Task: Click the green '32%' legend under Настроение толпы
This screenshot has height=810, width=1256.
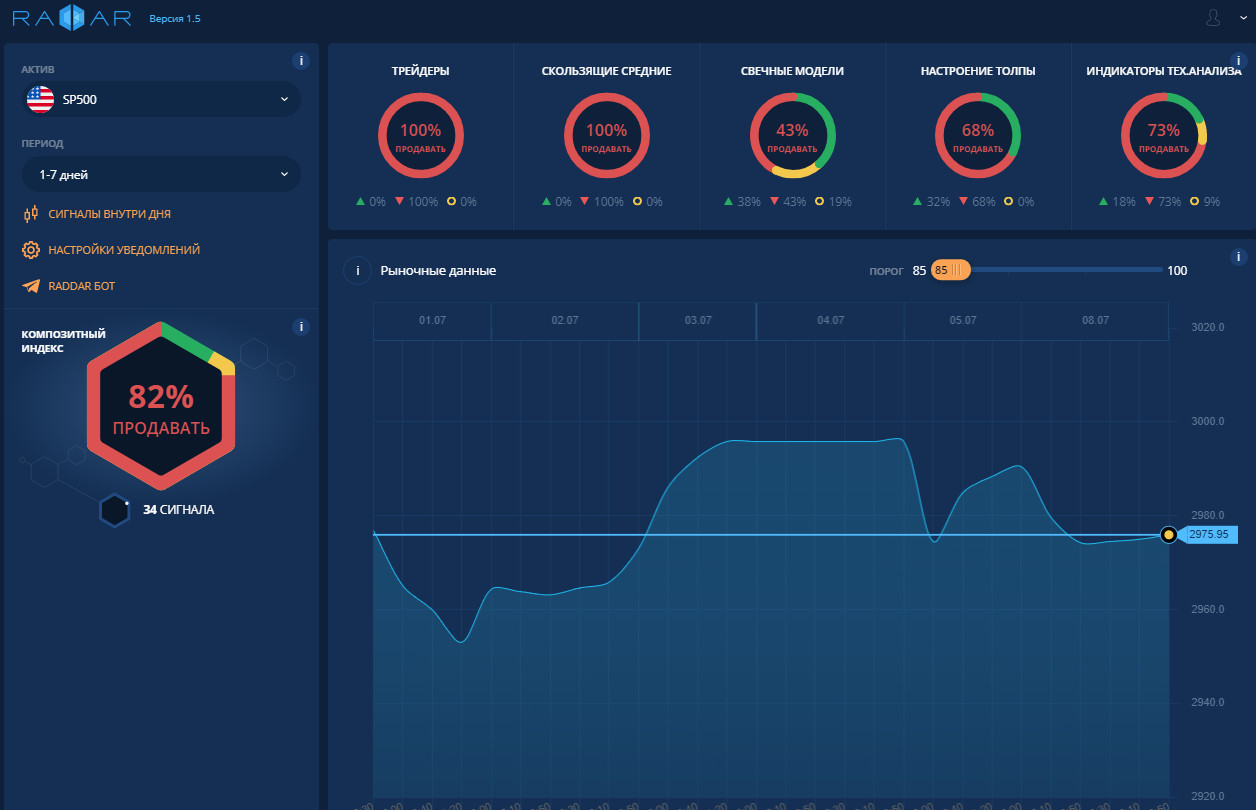Action: pos(932,201)
